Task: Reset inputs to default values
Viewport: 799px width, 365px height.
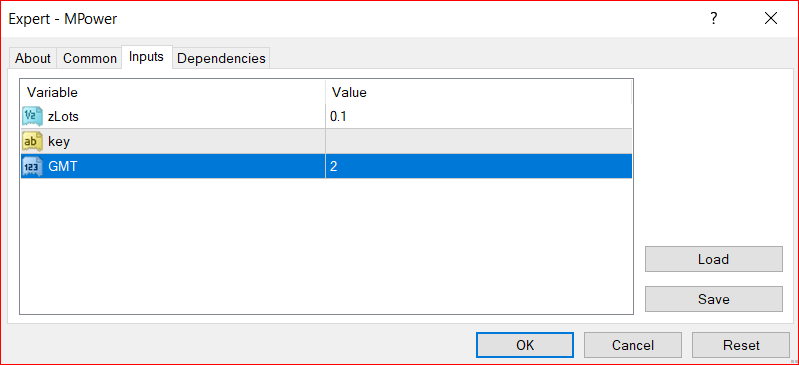Action: click(x=741, y=345)
